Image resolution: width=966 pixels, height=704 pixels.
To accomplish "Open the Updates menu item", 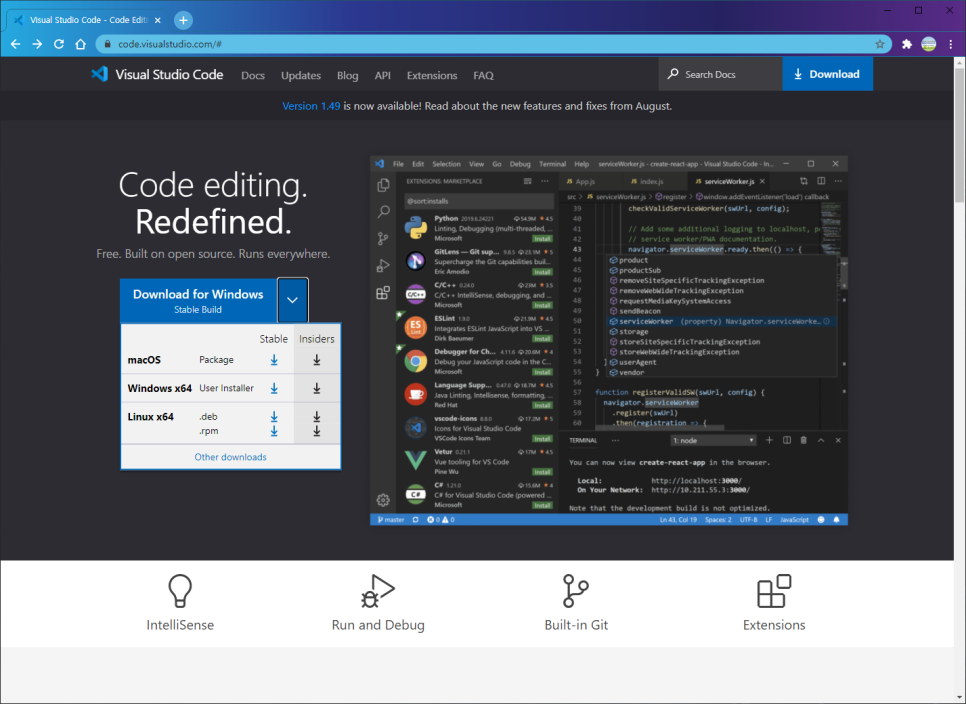I will coord(301,75).
